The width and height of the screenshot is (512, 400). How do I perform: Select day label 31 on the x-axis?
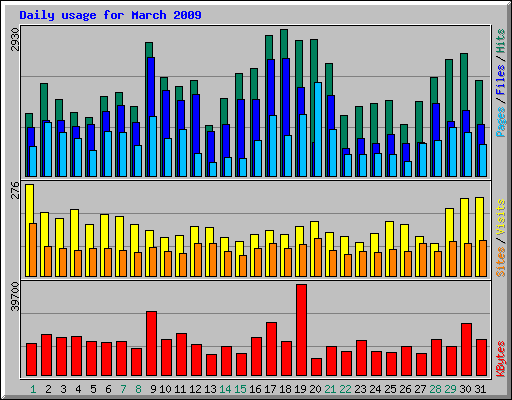pyautogui.click(x=480, y=389)
